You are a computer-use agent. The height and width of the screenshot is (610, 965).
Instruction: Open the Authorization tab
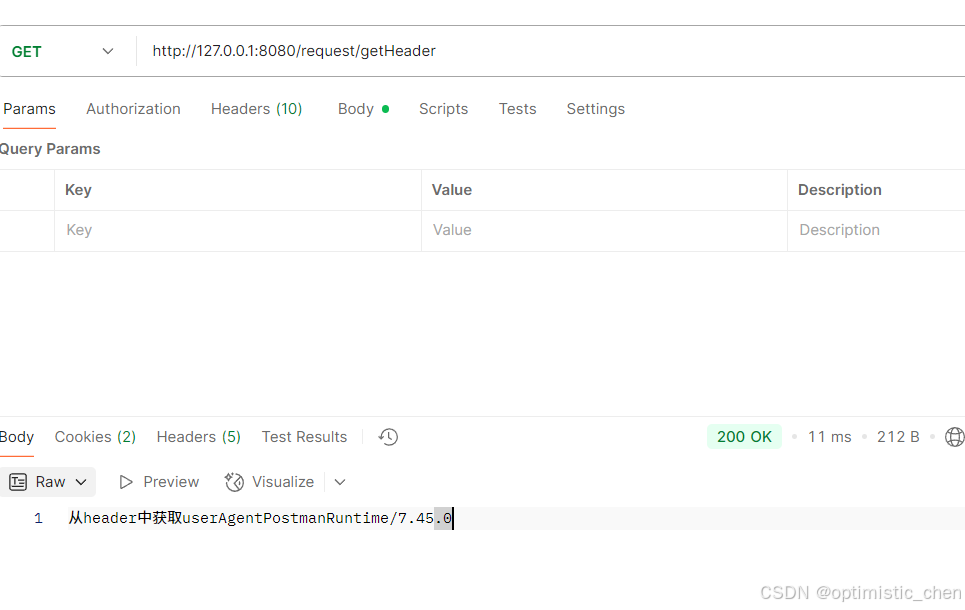point(134,109)
